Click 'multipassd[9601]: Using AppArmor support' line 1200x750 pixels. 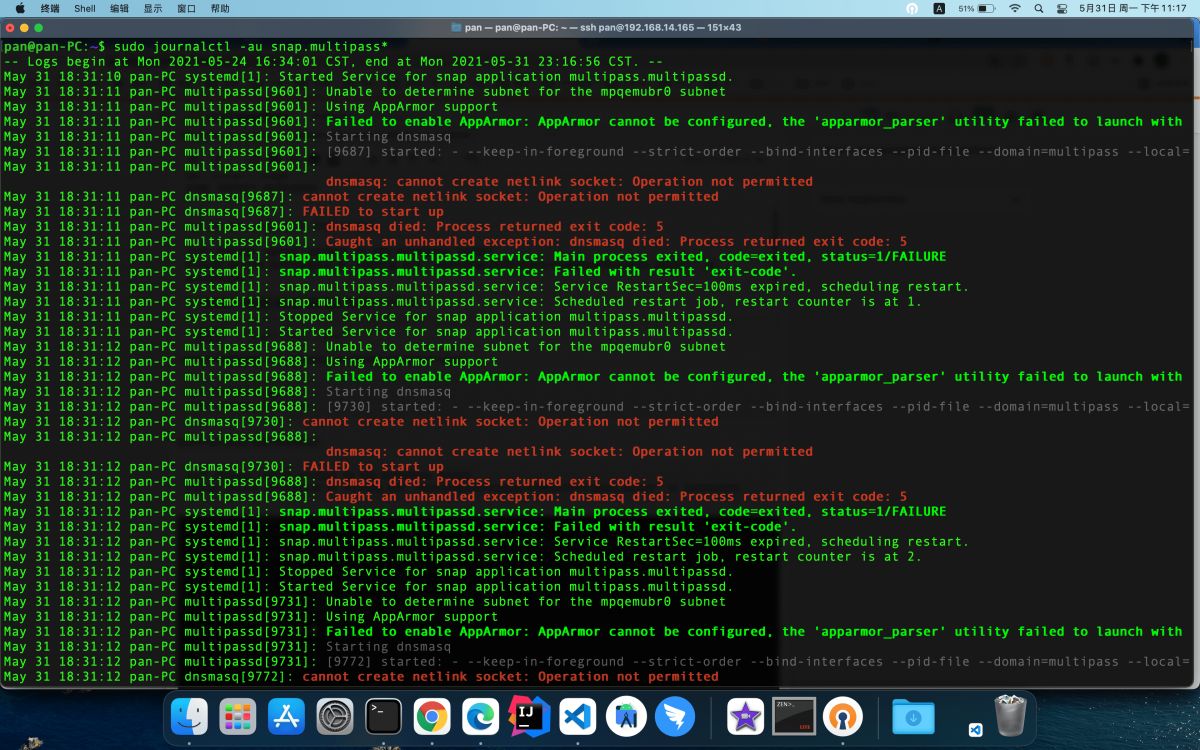[x=250, y=106]
